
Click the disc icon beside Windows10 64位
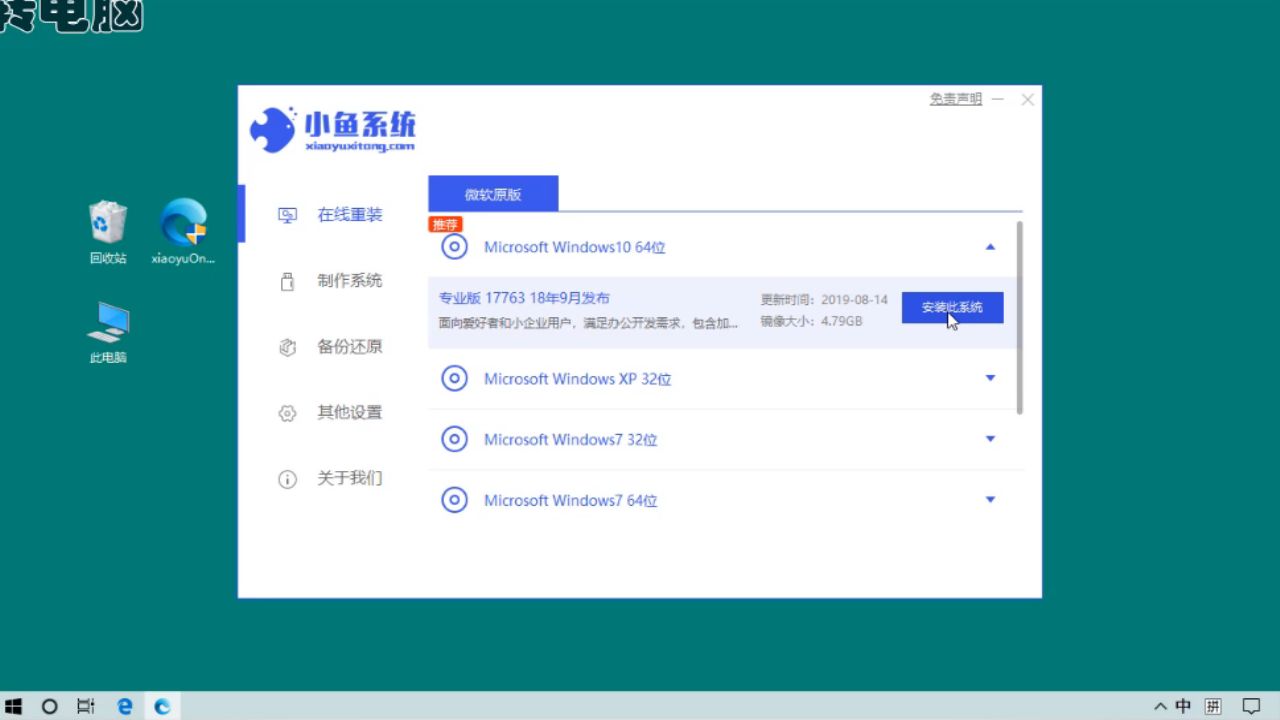tap(455, 247)
